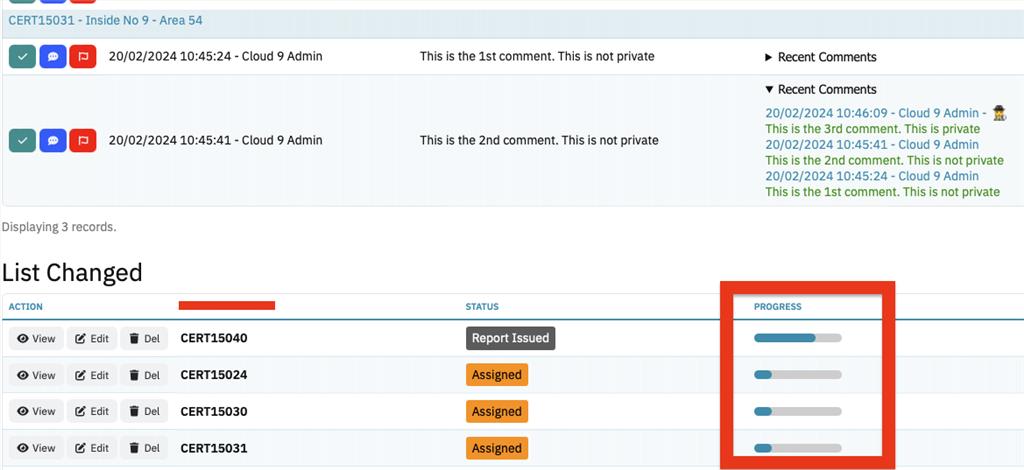Viewport: 1024px width, 470px height.
Task: Expand the collapsed Recent Comments section
Action: (x=820, y=57)
